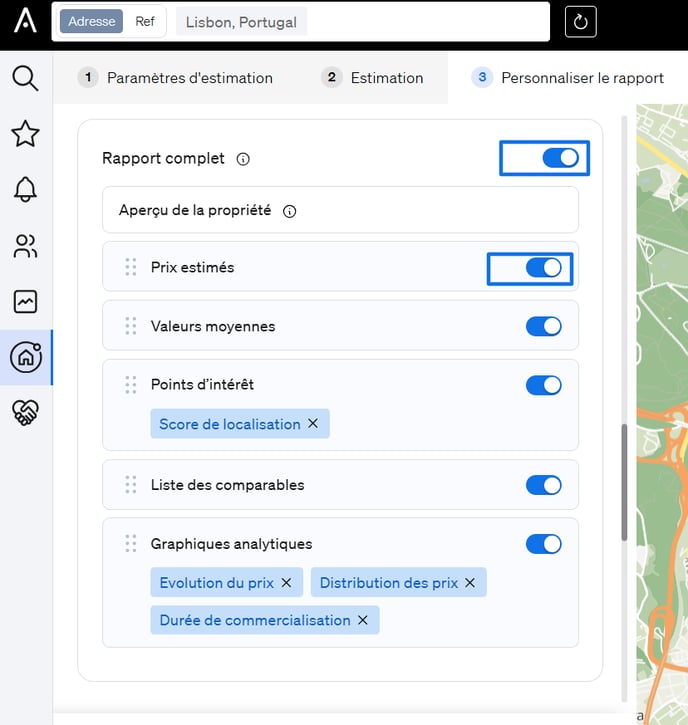Select the Adresse search mode
This screenshot has width=688, height=725.
(92, 21)
